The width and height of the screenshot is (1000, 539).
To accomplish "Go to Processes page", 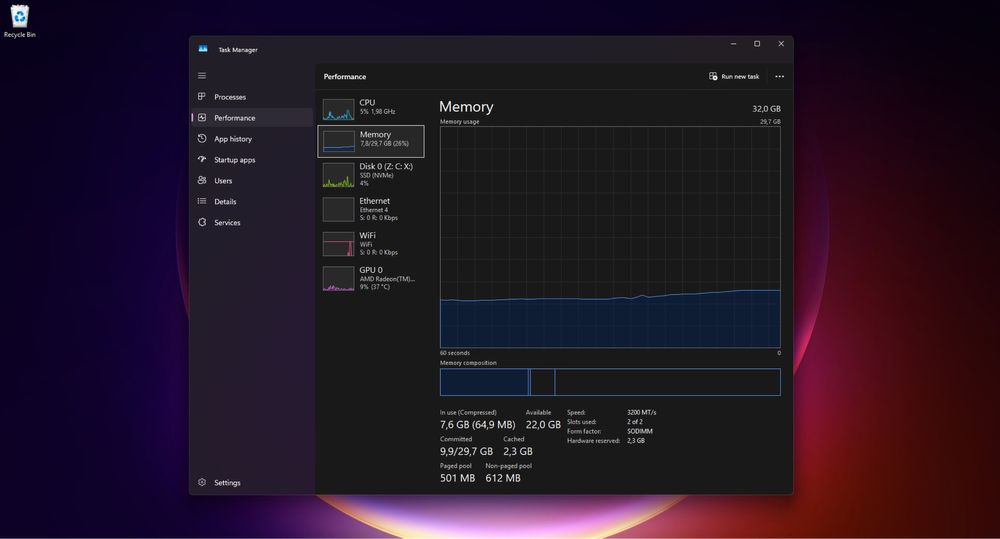I will click(x=251, y=97).
